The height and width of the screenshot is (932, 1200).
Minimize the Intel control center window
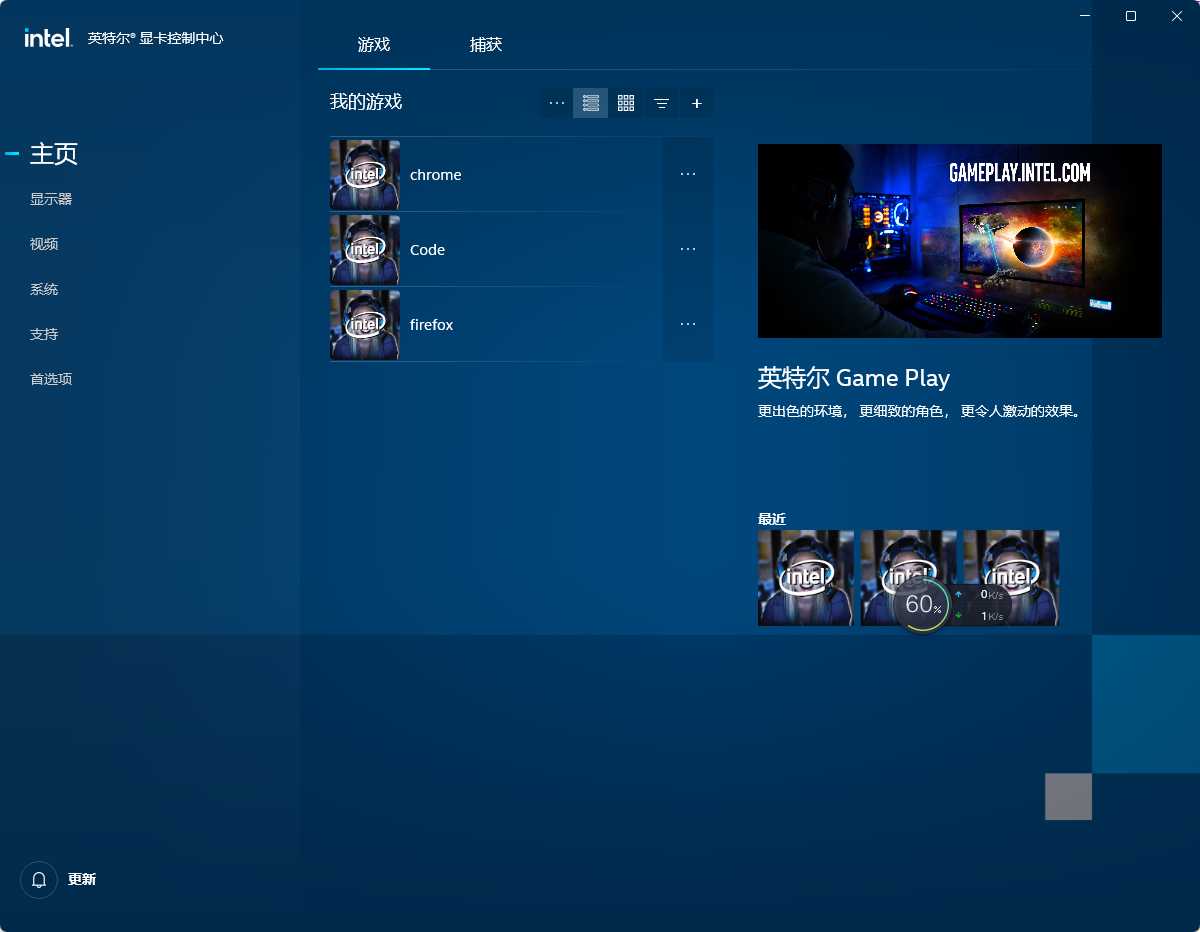[1085, 15]
